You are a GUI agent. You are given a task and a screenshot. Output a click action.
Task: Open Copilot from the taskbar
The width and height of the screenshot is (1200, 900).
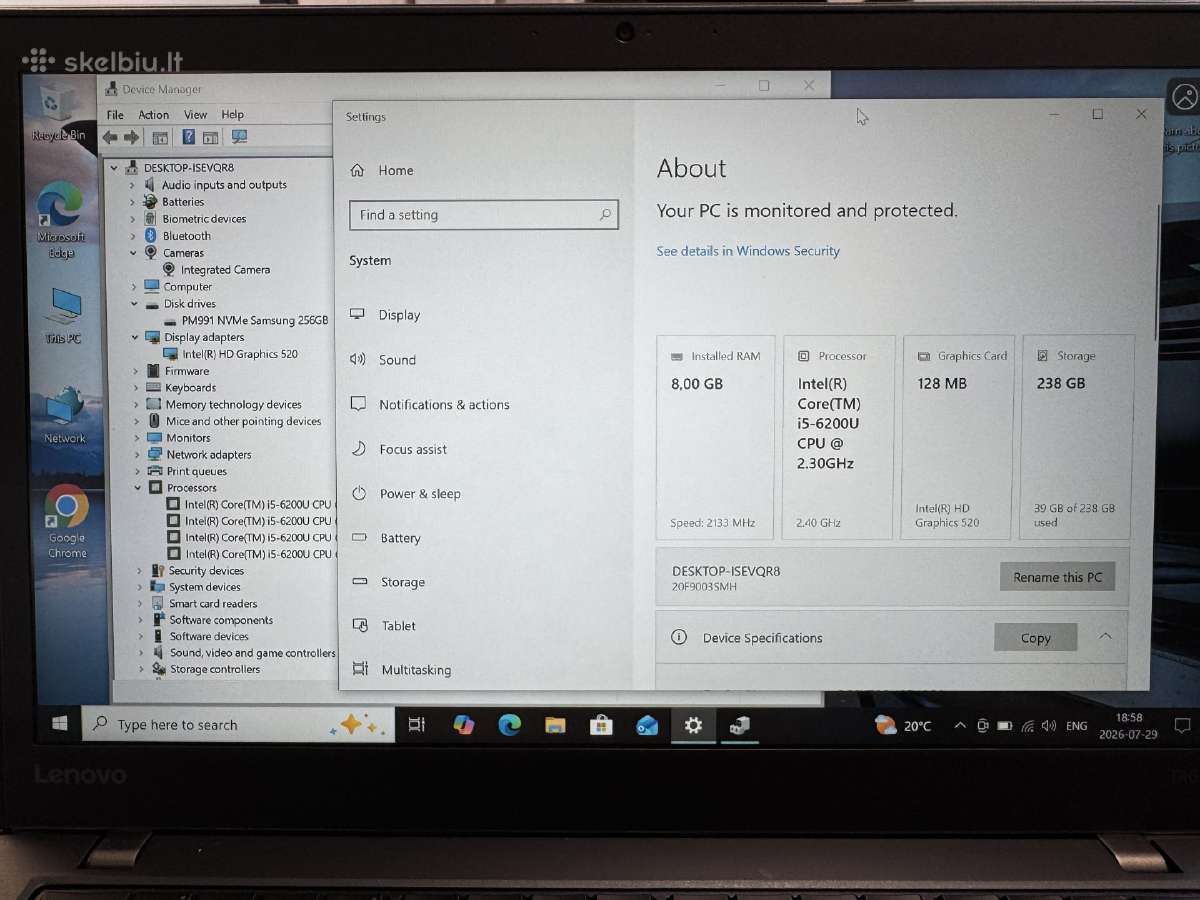point(463,725)
